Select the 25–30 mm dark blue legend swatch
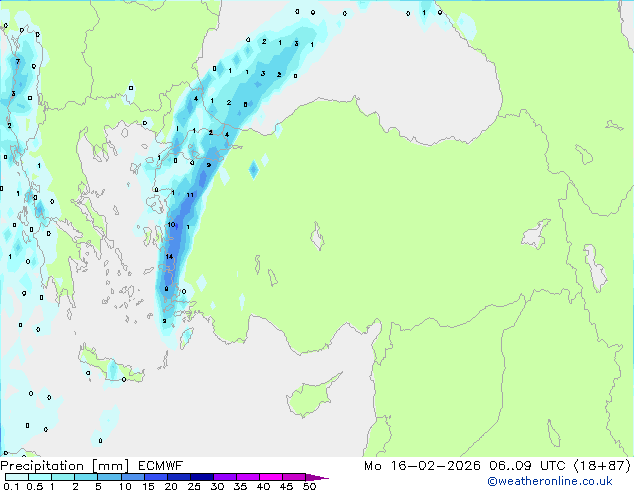The image size is (634, 490). 201,477
